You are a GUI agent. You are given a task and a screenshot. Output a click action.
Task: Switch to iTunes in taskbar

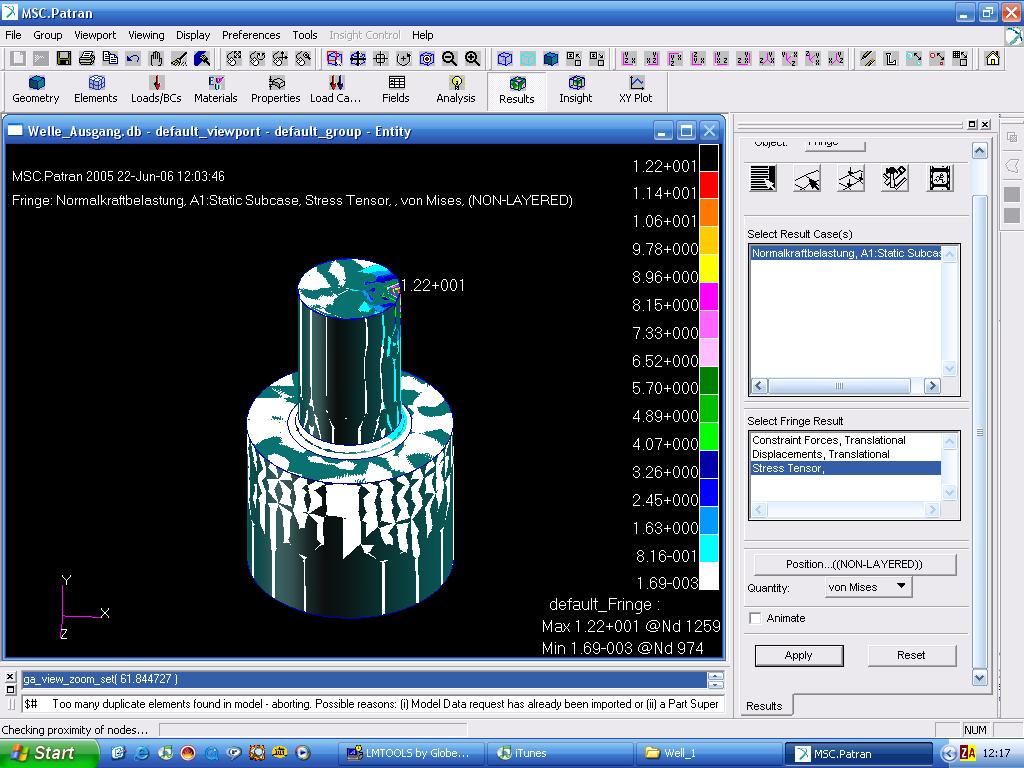(560, 753)
